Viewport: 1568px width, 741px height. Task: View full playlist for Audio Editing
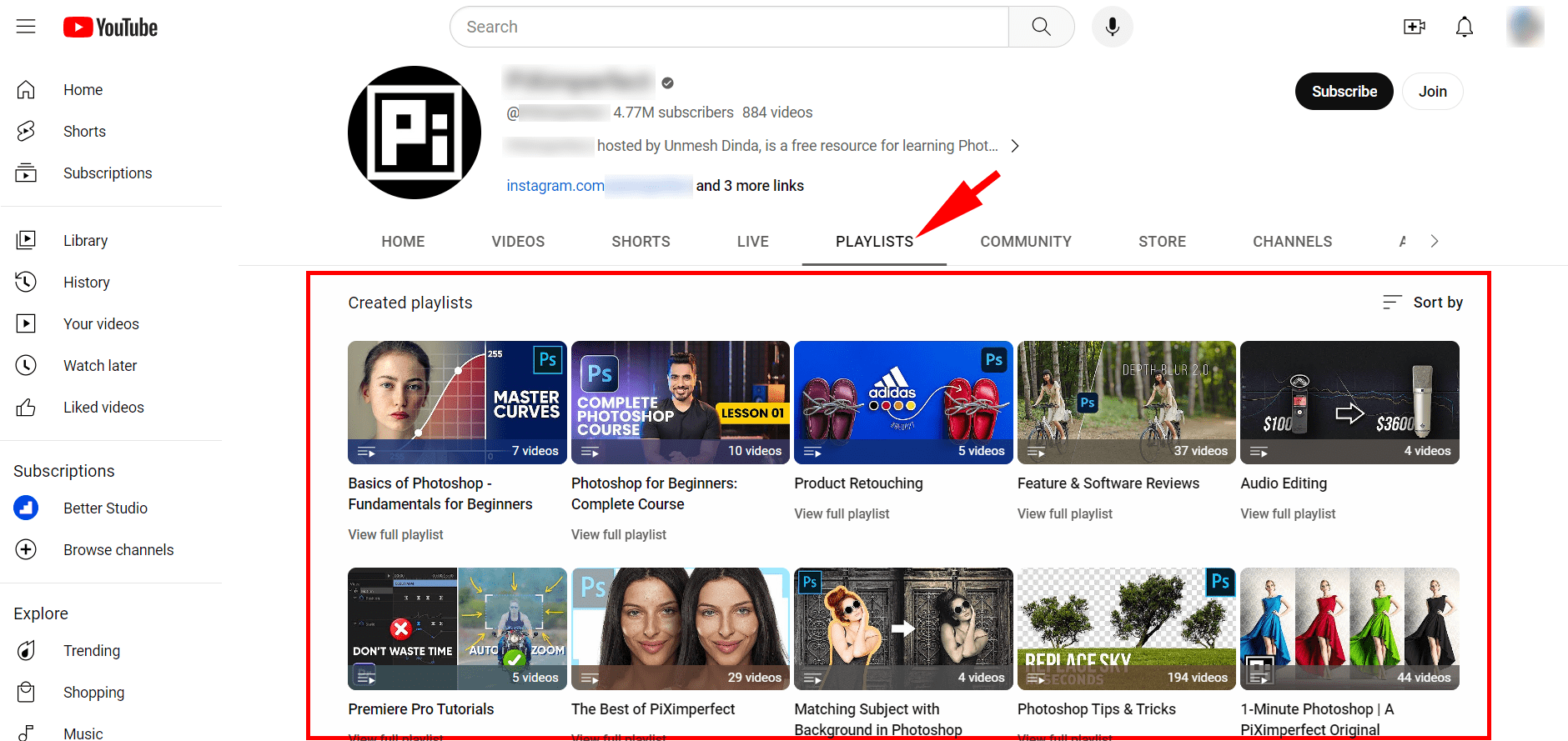[1288, 513]
